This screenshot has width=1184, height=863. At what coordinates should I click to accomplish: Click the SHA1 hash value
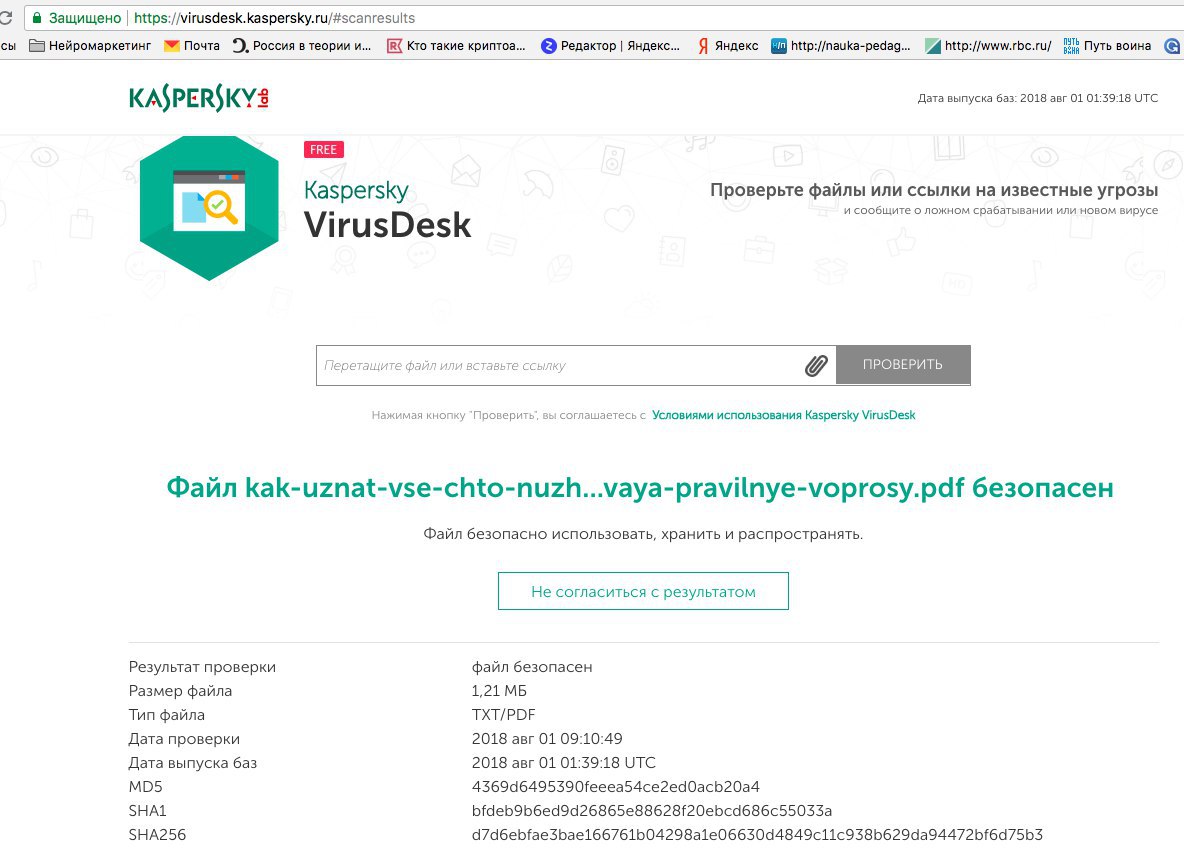(x=652, y=811)
